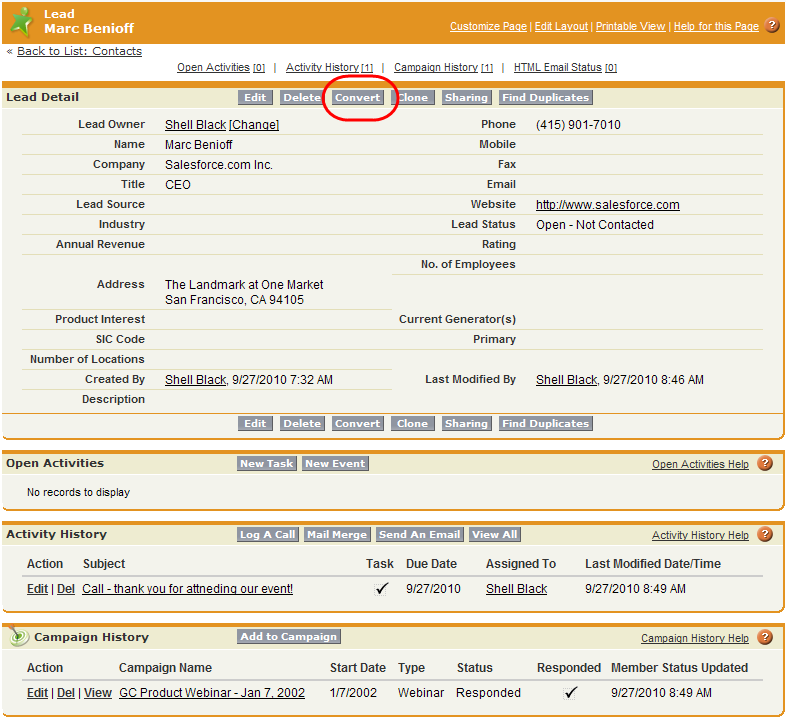Open help icon in the page header
786x719 pixels.
[772, 25]
